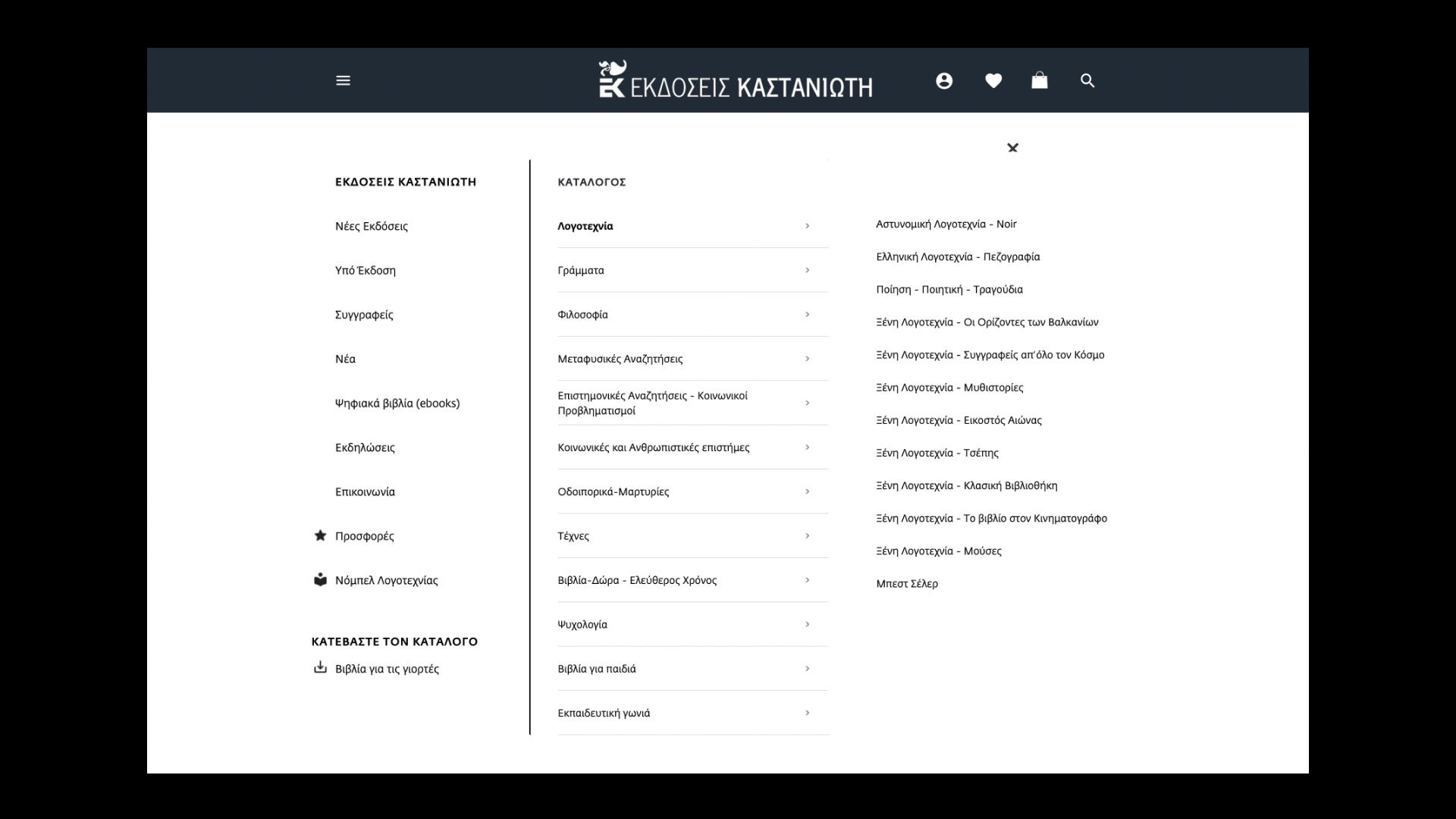Close the menu with the X icon

coord(1012,147)
